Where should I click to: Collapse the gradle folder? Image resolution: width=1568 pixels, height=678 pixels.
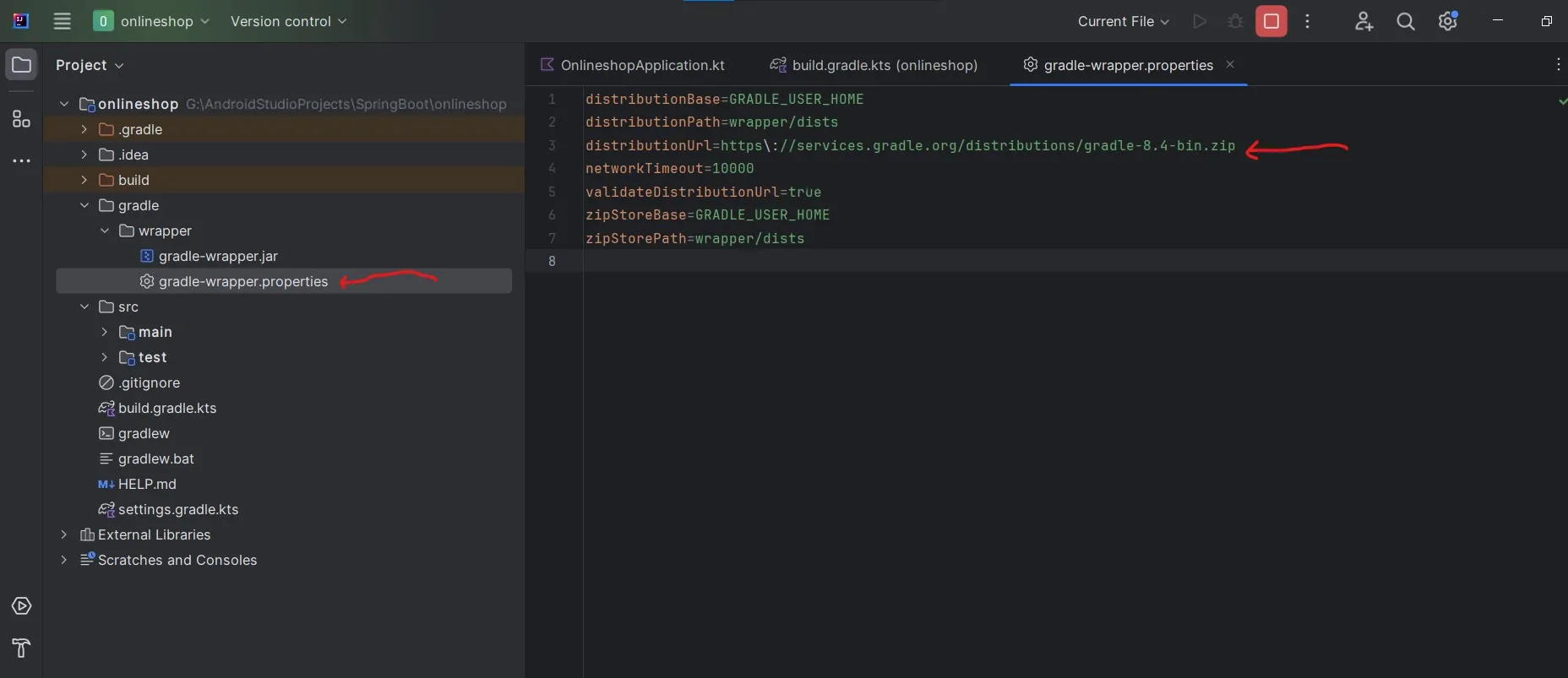pos(84,205)
